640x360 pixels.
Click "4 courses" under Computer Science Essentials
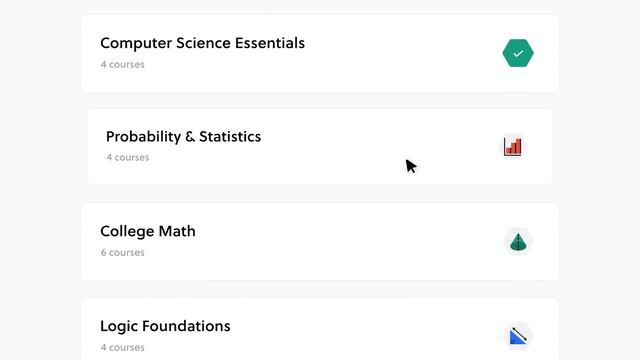pyautogui.click(x=122, y=64)
